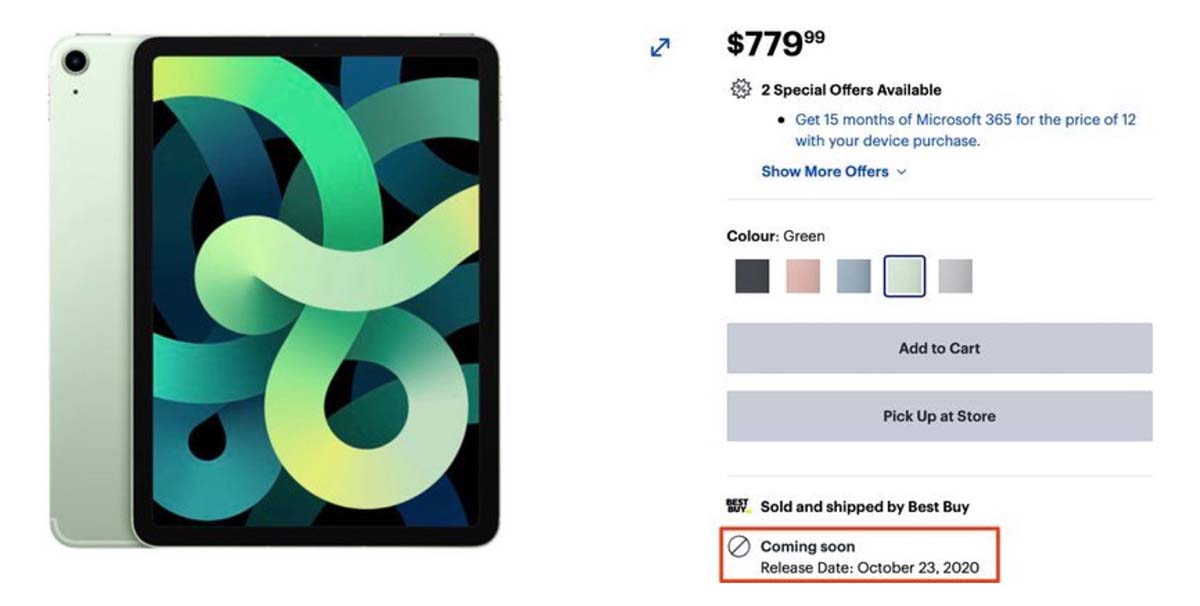Click the Best Buy logo icon
This screenshot has width=1200, height=606.
[x=738, y=507]
